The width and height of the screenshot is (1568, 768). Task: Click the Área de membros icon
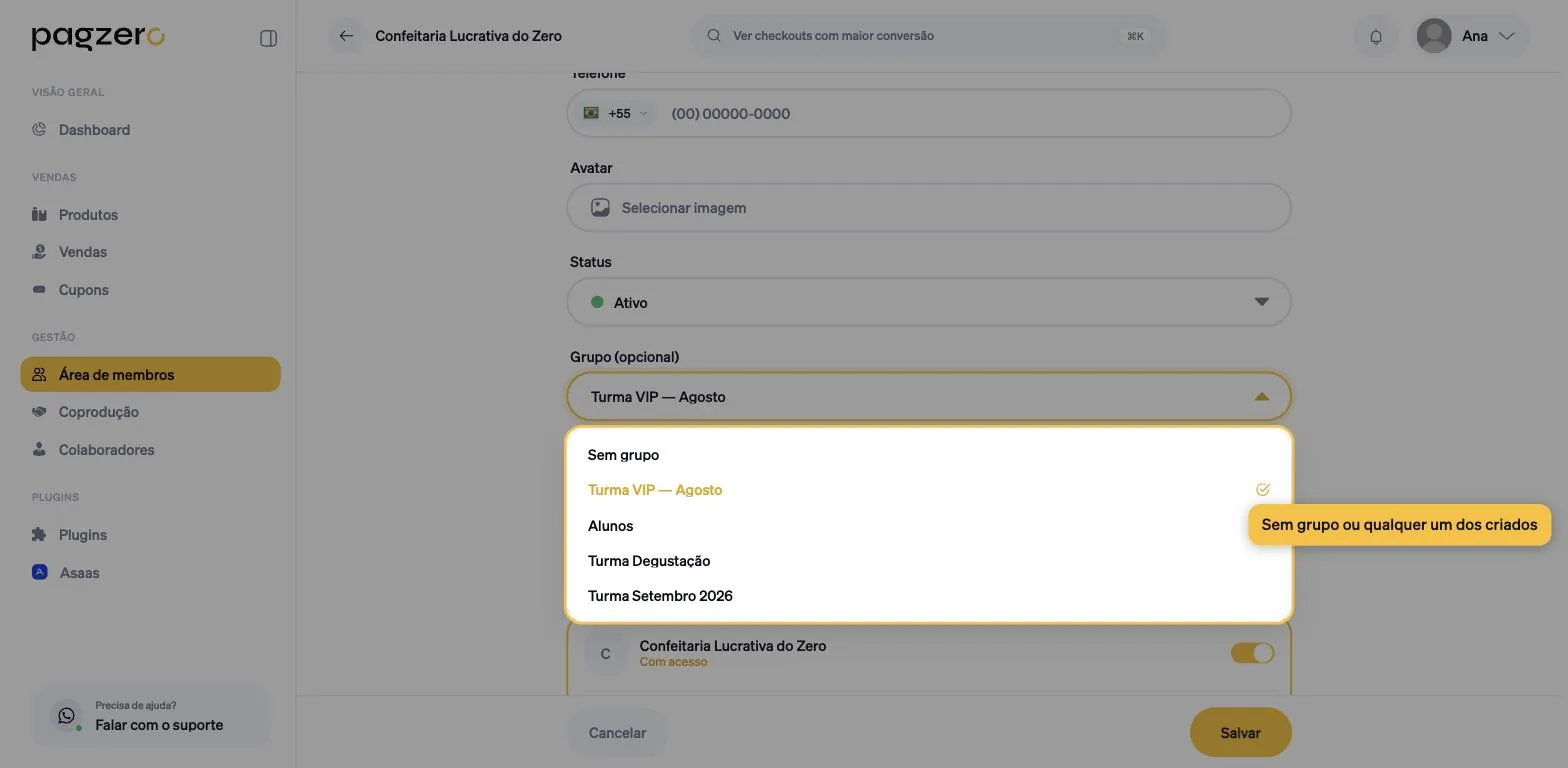pos(39,374)
